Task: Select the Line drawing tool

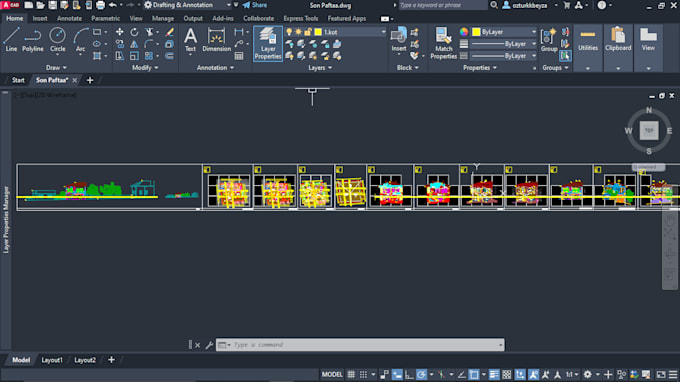Action: pyautogui.click(x=11, y=40)
